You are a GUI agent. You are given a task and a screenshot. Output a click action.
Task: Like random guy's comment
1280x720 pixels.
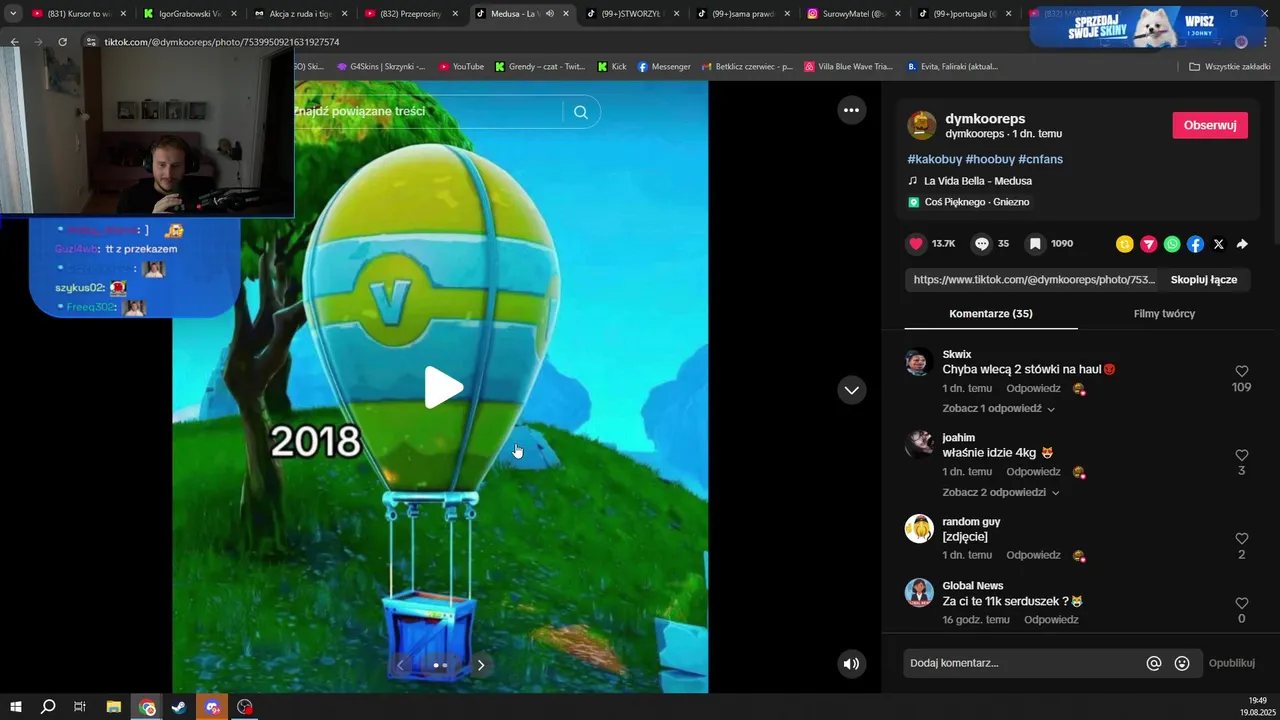1242,539
